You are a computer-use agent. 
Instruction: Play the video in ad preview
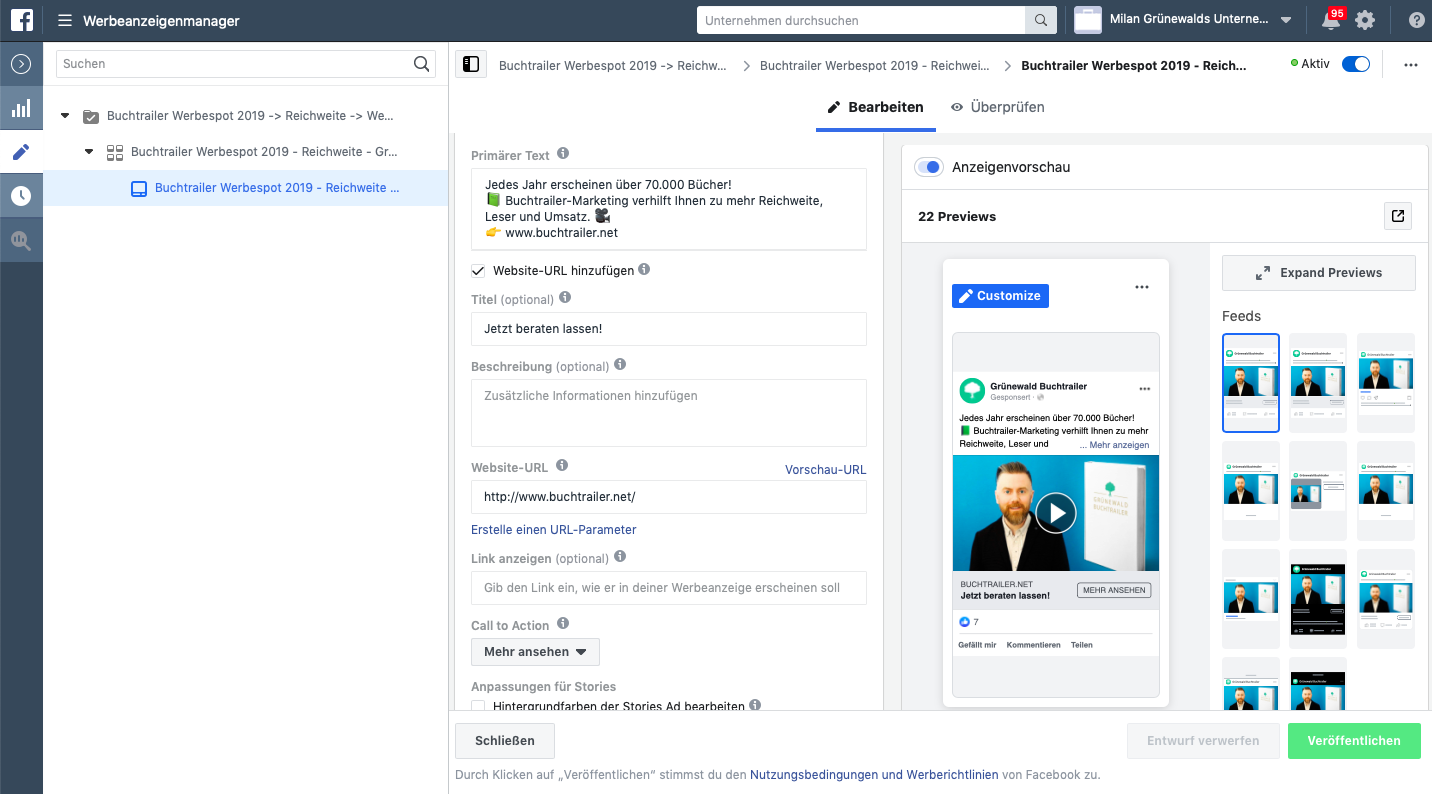coord(1055,513)
